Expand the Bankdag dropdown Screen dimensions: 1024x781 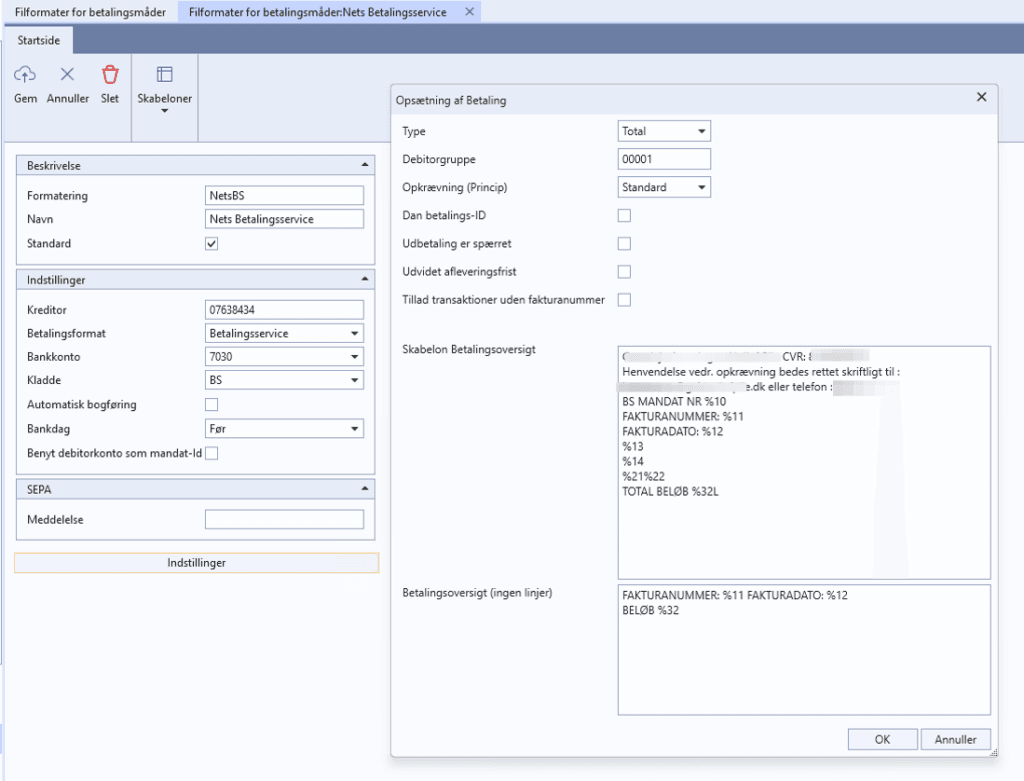(284, 428)
